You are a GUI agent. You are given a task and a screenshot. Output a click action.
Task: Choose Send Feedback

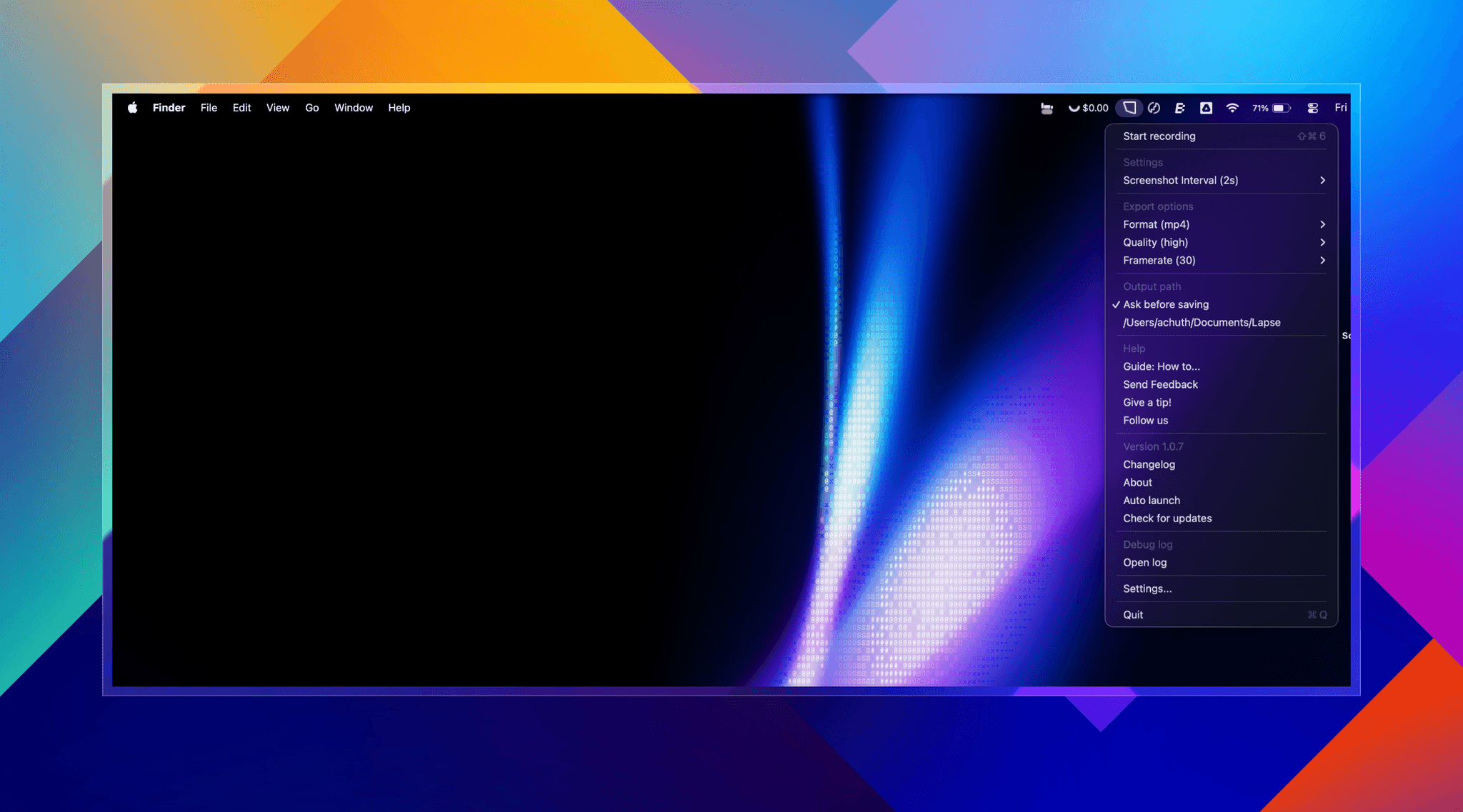(x=1221, y=384)
